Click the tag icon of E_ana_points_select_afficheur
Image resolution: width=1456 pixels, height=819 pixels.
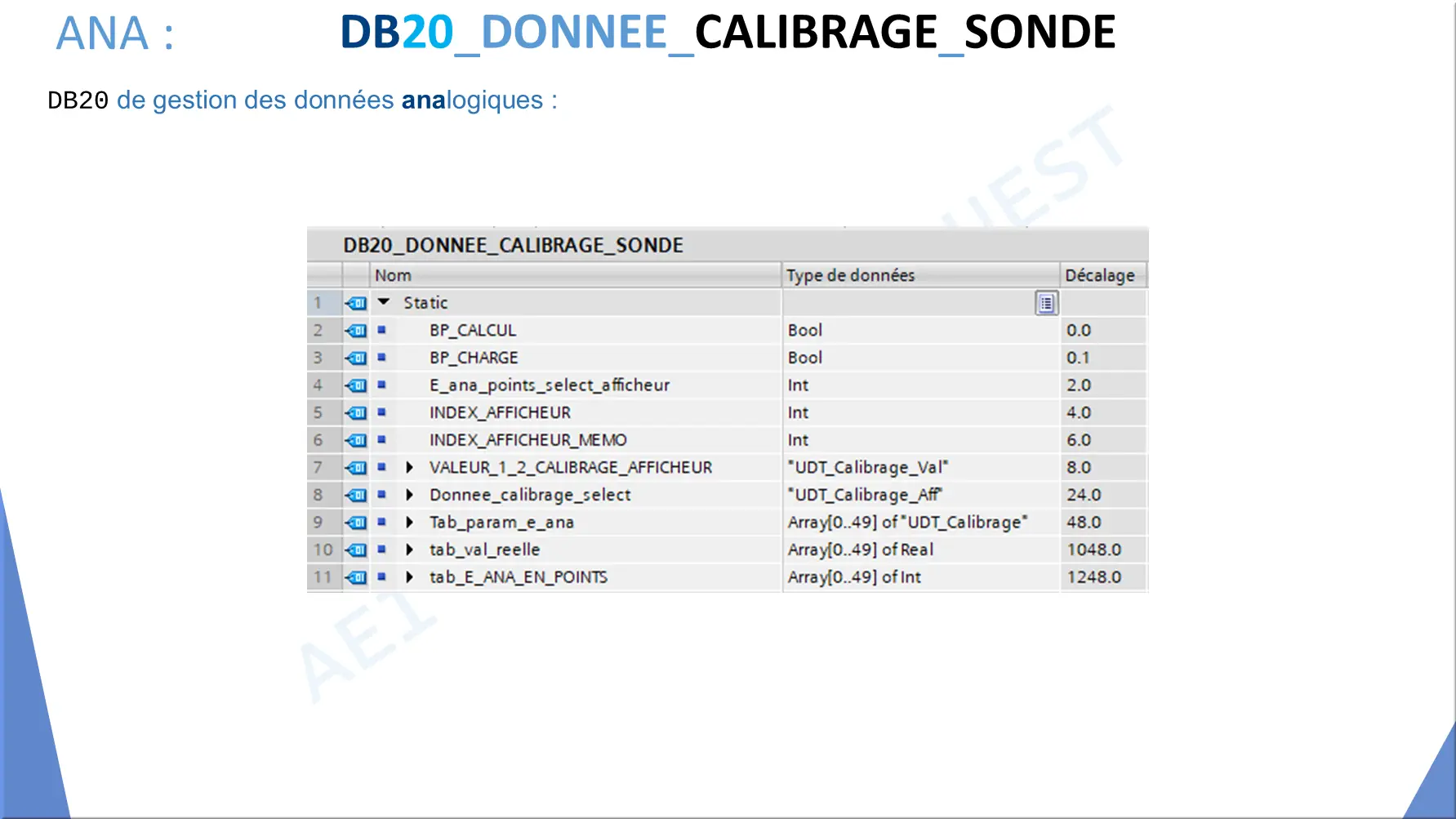coord(356,385)
